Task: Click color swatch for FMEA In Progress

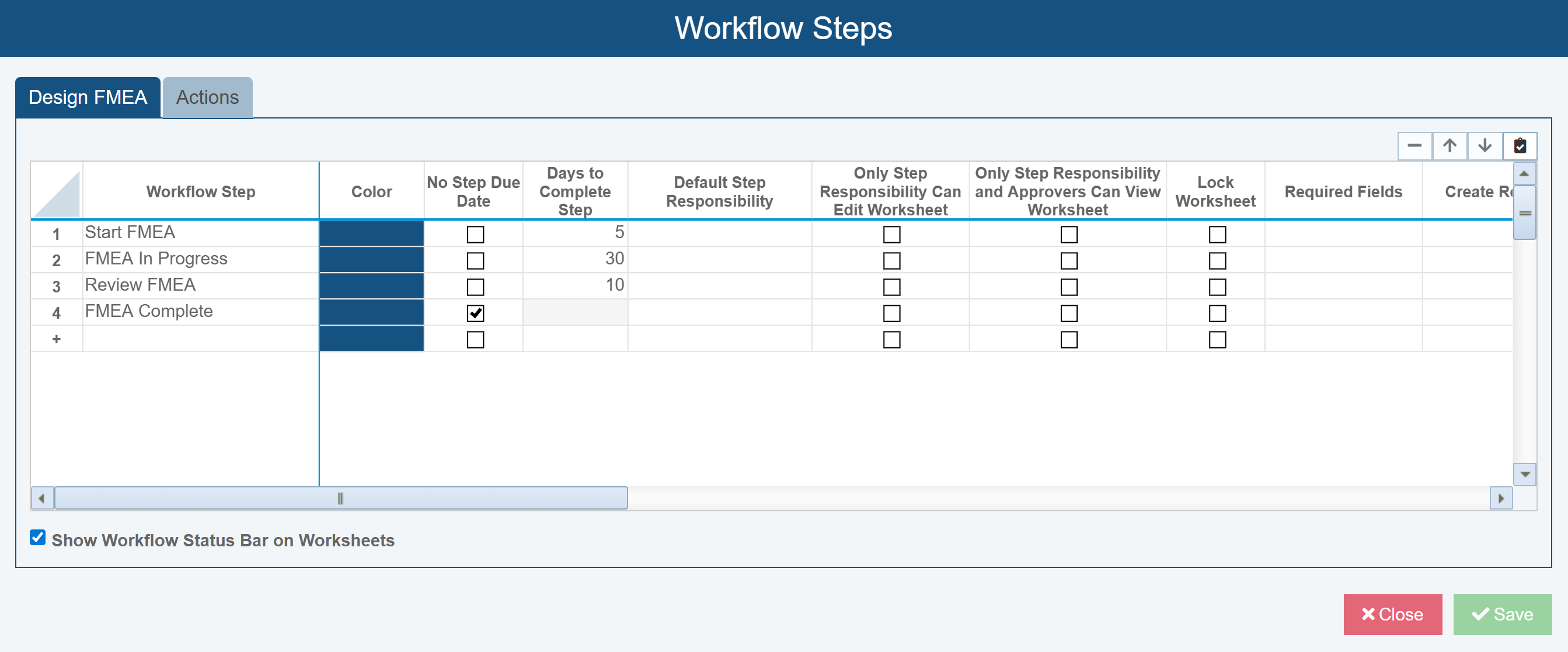Action: point(371,260)
